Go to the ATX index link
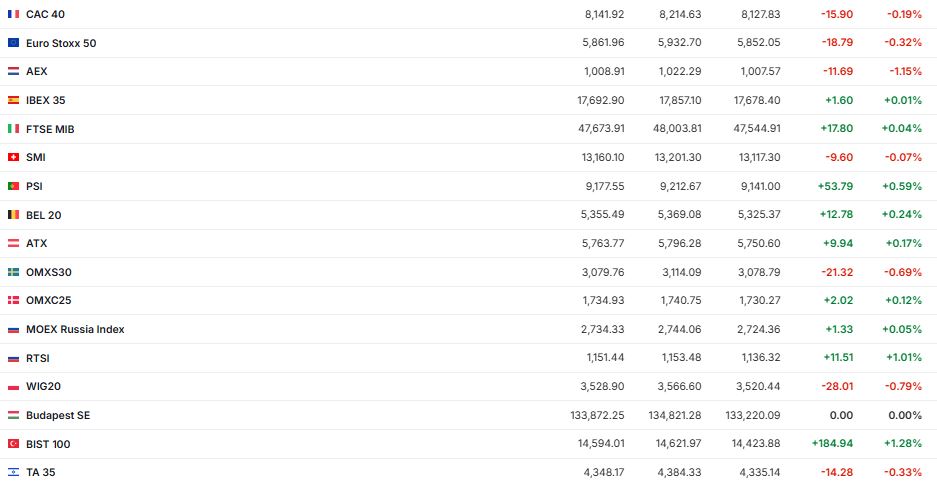 [x=36, y=243]
